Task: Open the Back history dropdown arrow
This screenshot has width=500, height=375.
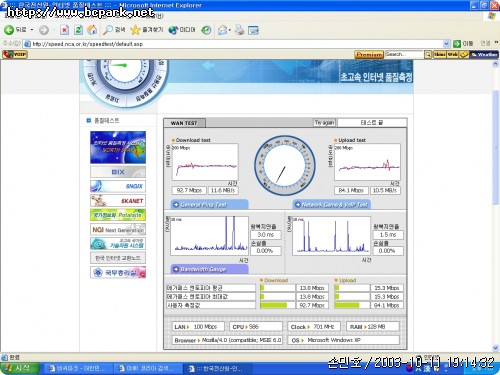Action: tap(32, 30)
